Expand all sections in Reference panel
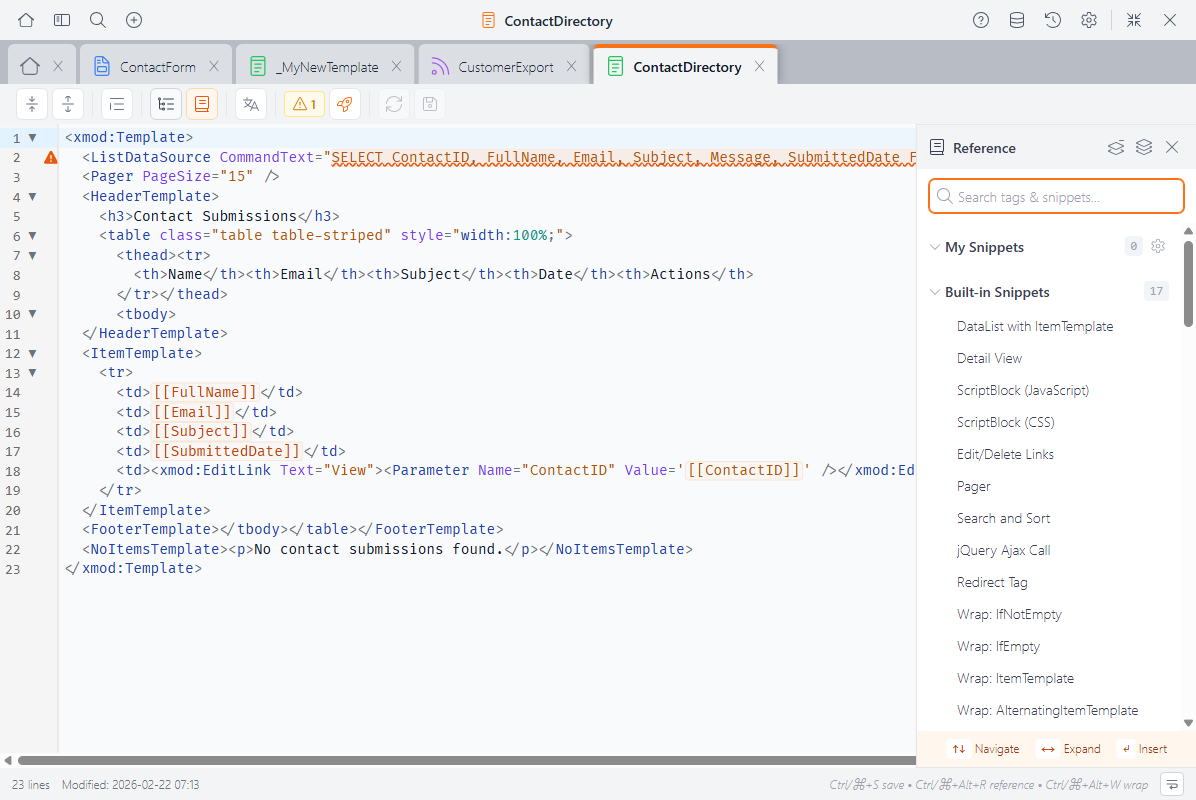Screen dimensions: 1196x800 coord(1143,148)
